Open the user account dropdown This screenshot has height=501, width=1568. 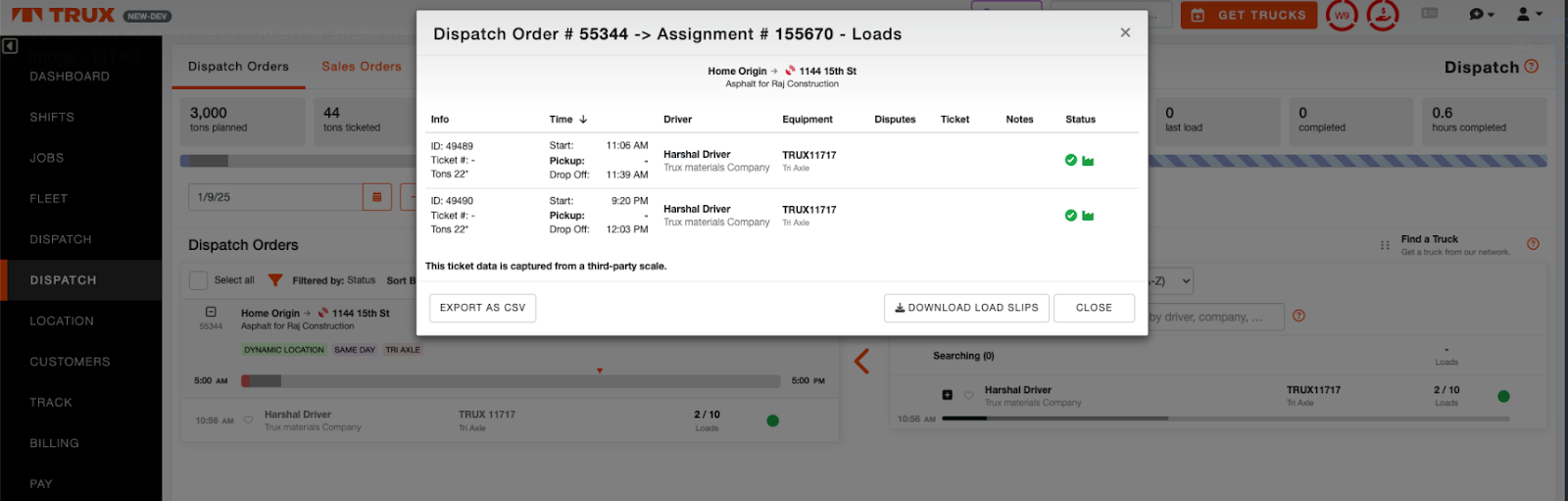[x=1528, y=15]
